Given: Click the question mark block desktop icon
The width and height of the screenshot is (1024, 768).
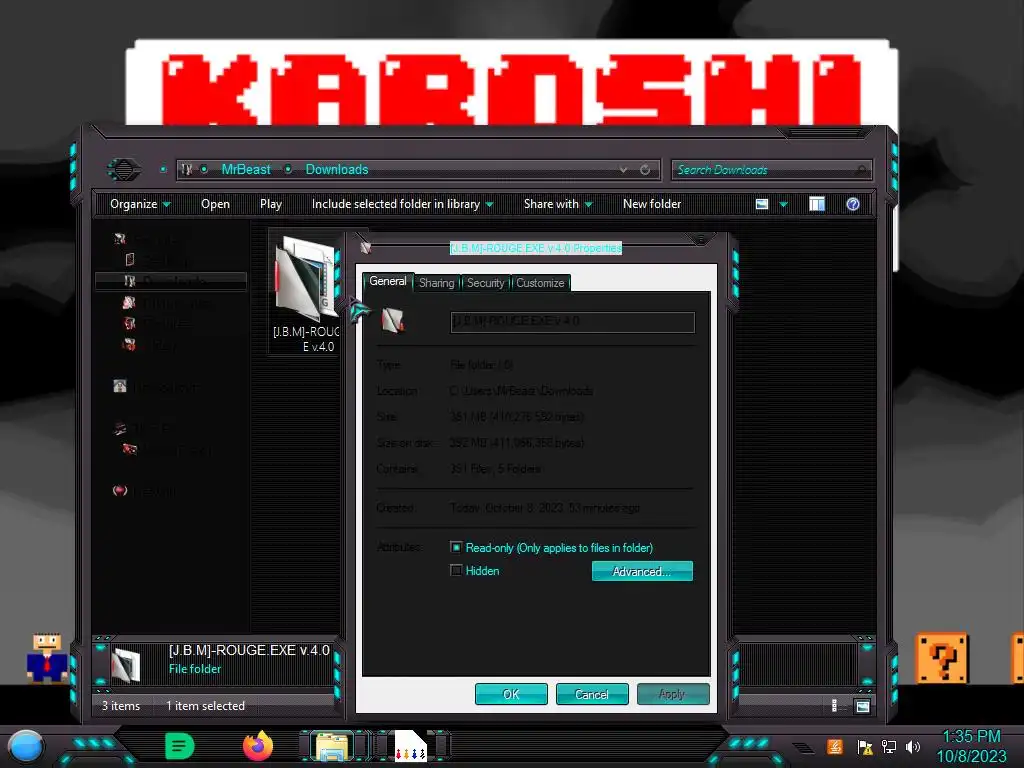Looking at the screenshot, I should [x=942, y=658].
